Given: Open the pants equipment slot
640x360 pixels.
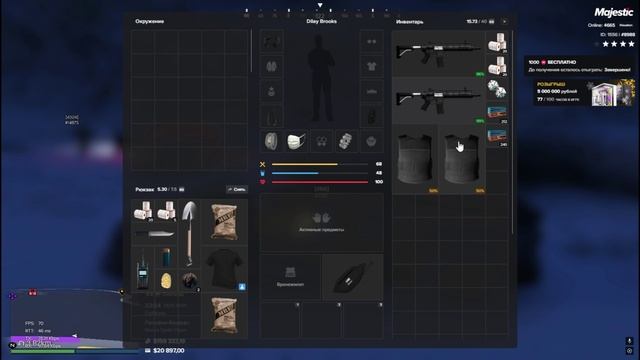Looking at the screenshot, I should 271,116.
